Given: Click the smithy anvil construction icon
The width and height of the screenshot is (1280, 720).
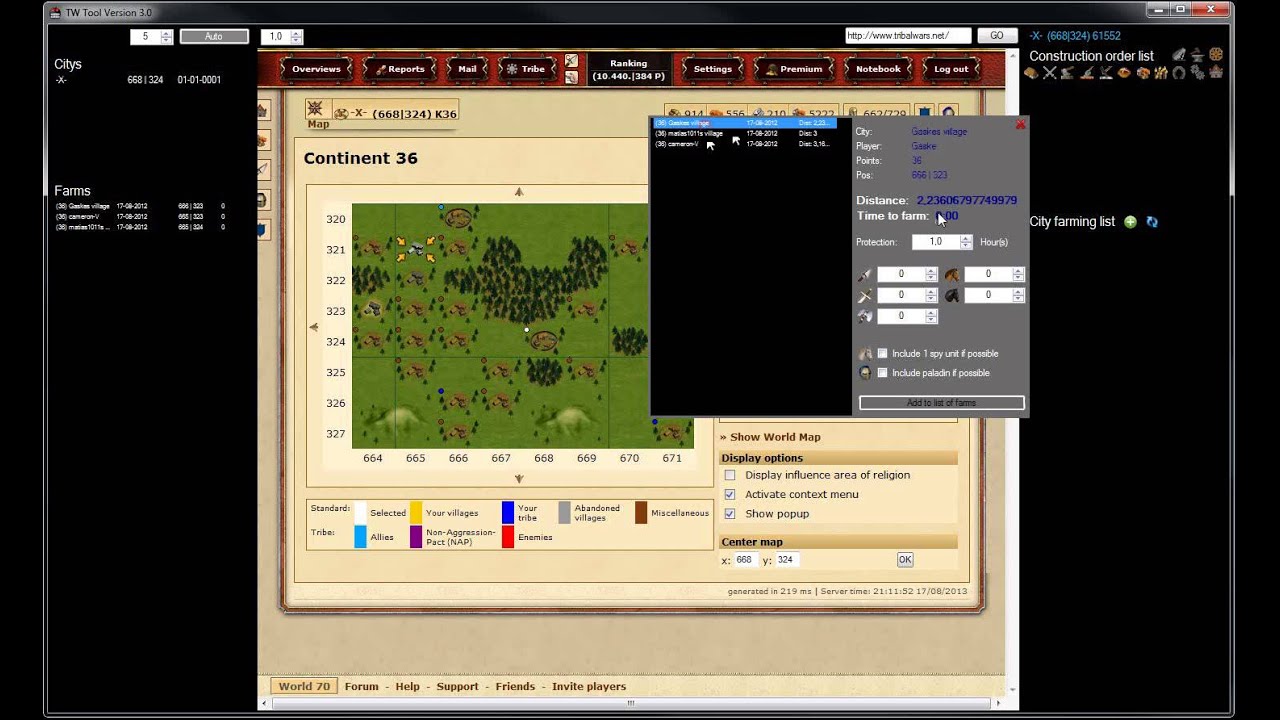Looking at the screenshot, I should point(1197,55).
